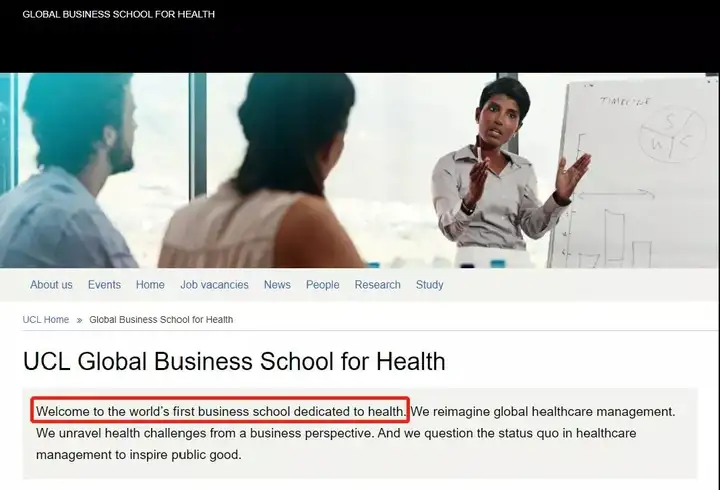The width and height of the screenshot is (720, 490).
Task: Click the hero banner photo of the meeting
Action: pyautogui.click(x=360, y=170)
